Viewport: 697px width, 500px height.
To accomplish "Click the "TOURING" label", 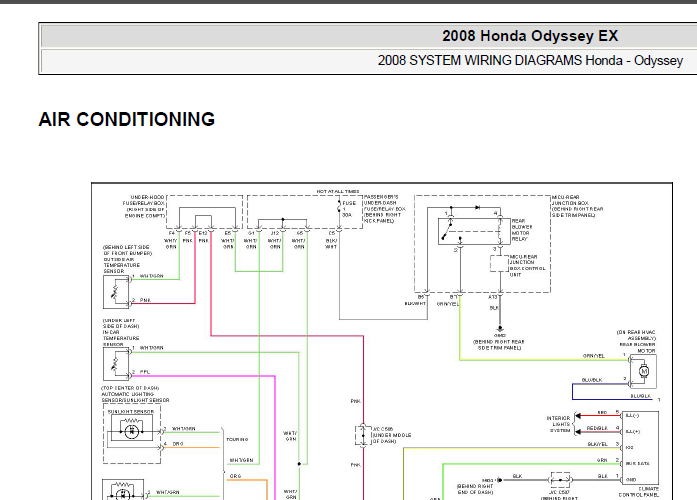I will (x=237, y=439).
